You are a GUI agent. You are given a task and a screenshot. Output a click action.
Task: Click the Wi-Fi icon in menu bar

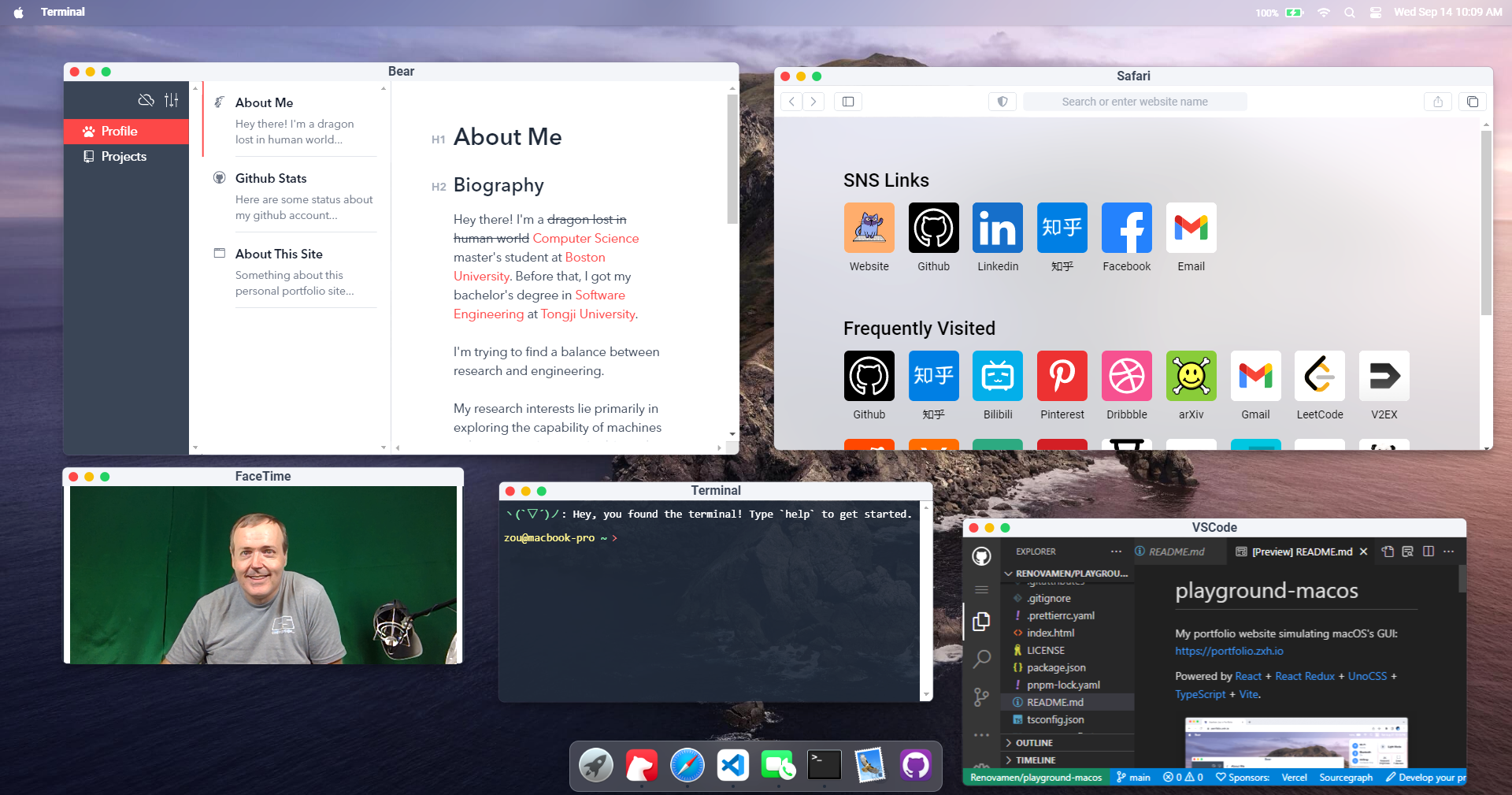(1324, 13)
